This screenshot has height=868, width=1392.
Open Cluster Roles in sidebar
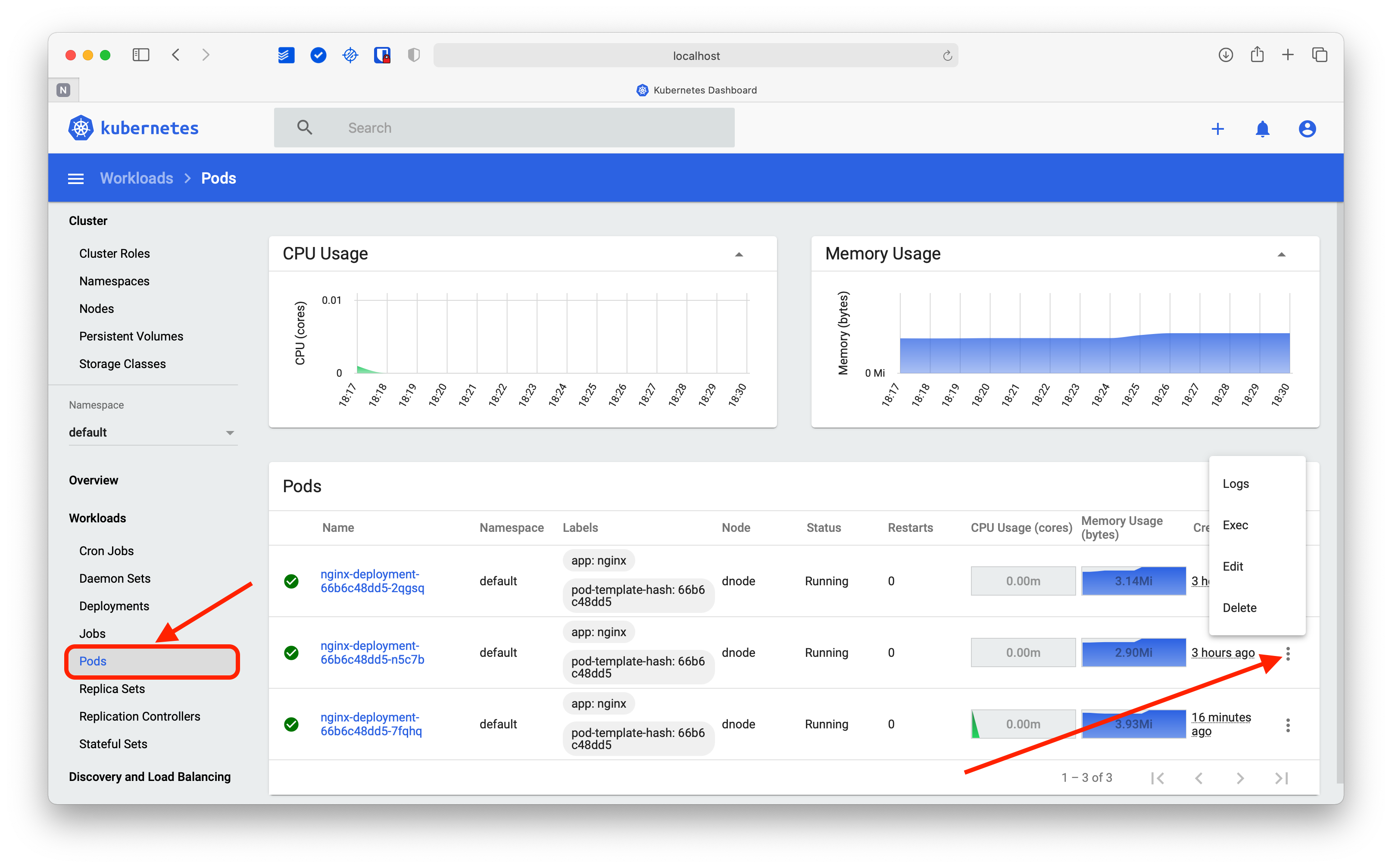[x=114, y=254]
